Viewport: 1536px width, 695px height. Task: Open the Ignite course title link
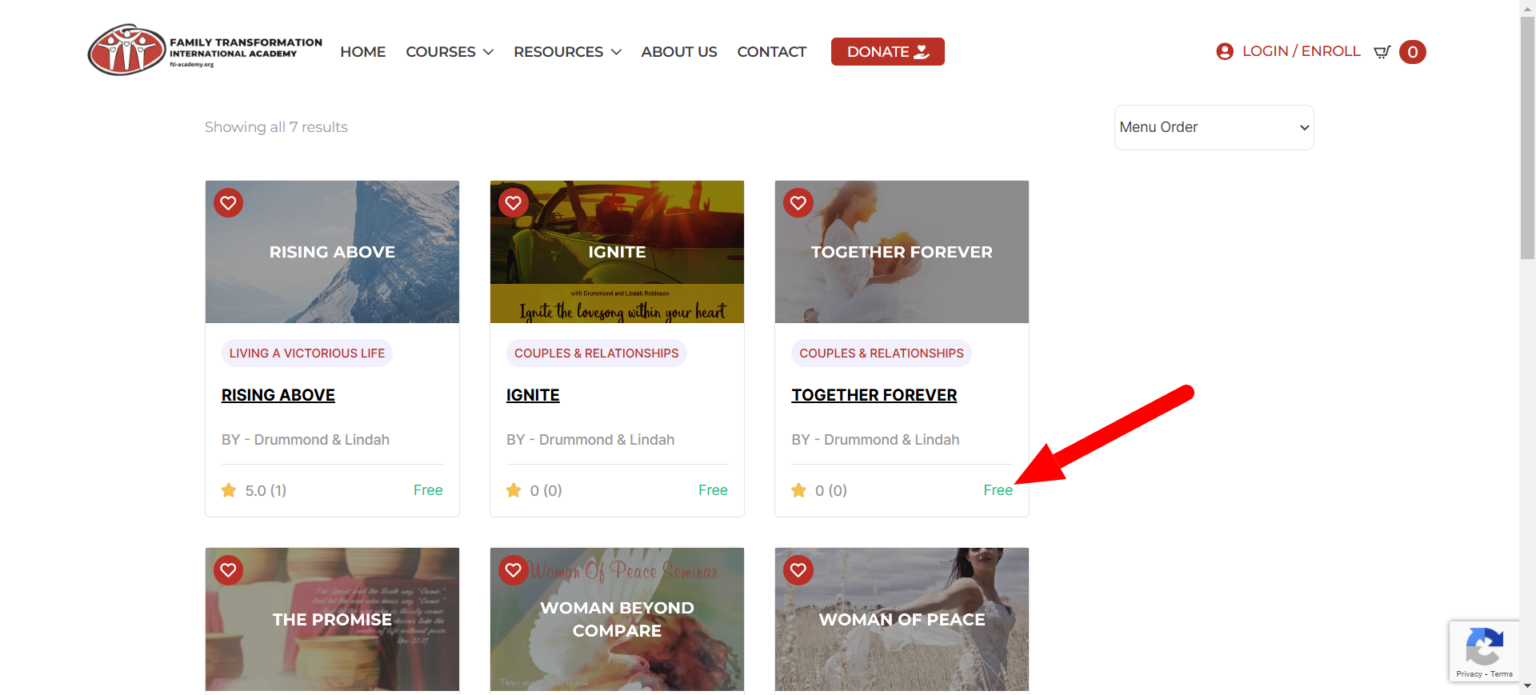(x=533, y=395)
